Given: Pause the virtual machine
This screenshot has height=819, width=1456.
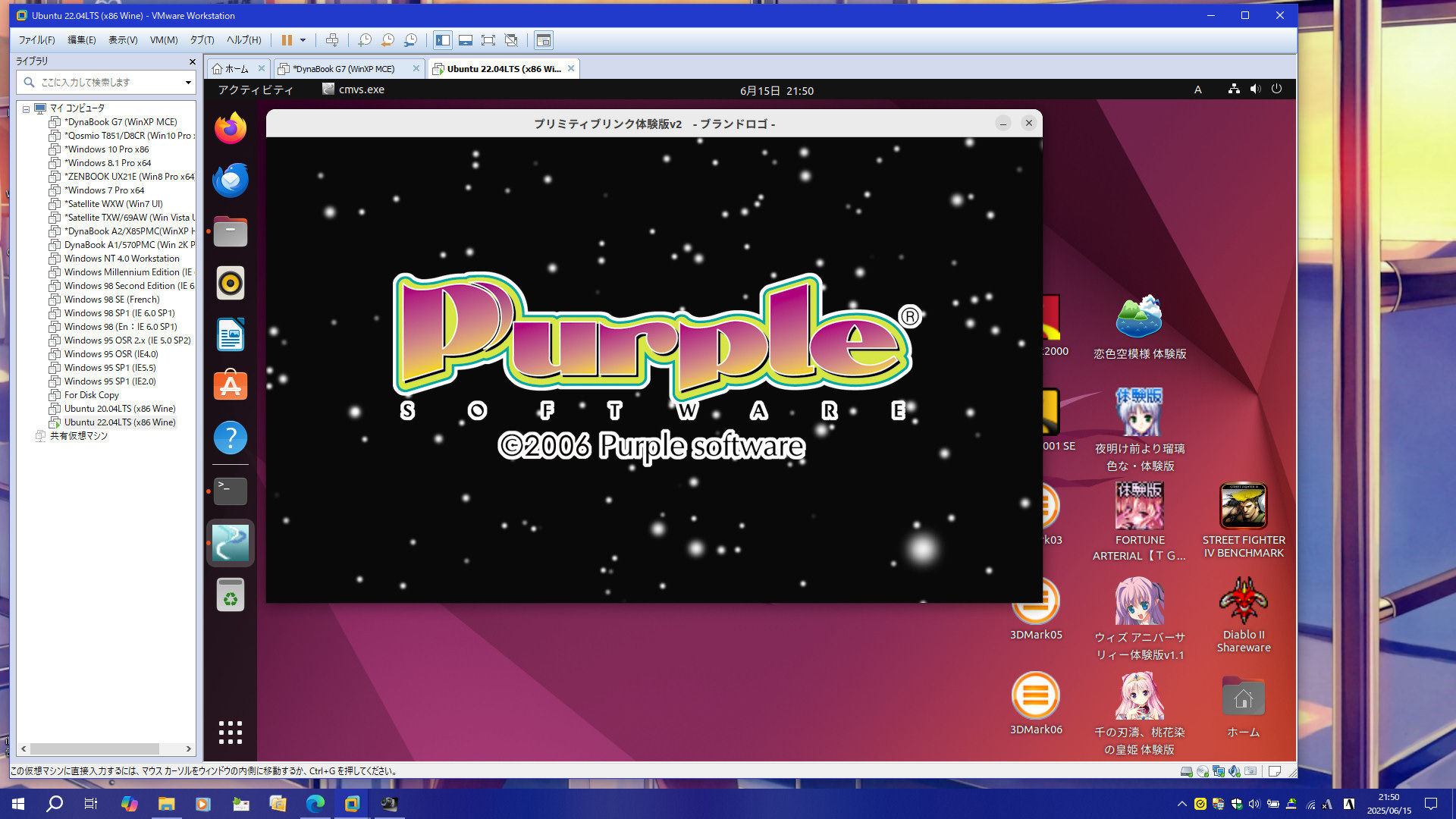Looking at the screenshot, I should [x=287, y=40].
